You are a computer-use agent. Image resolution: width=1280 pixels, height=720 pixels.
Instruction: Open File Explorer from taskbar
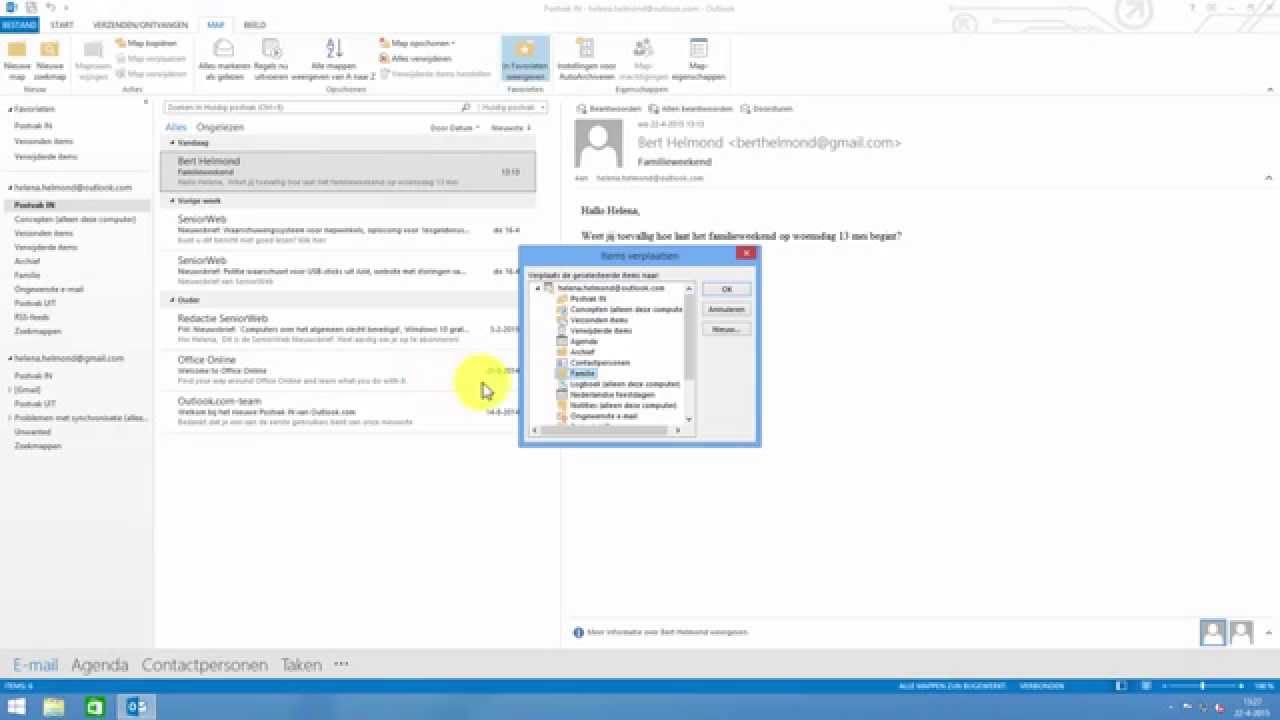point(53,707)
